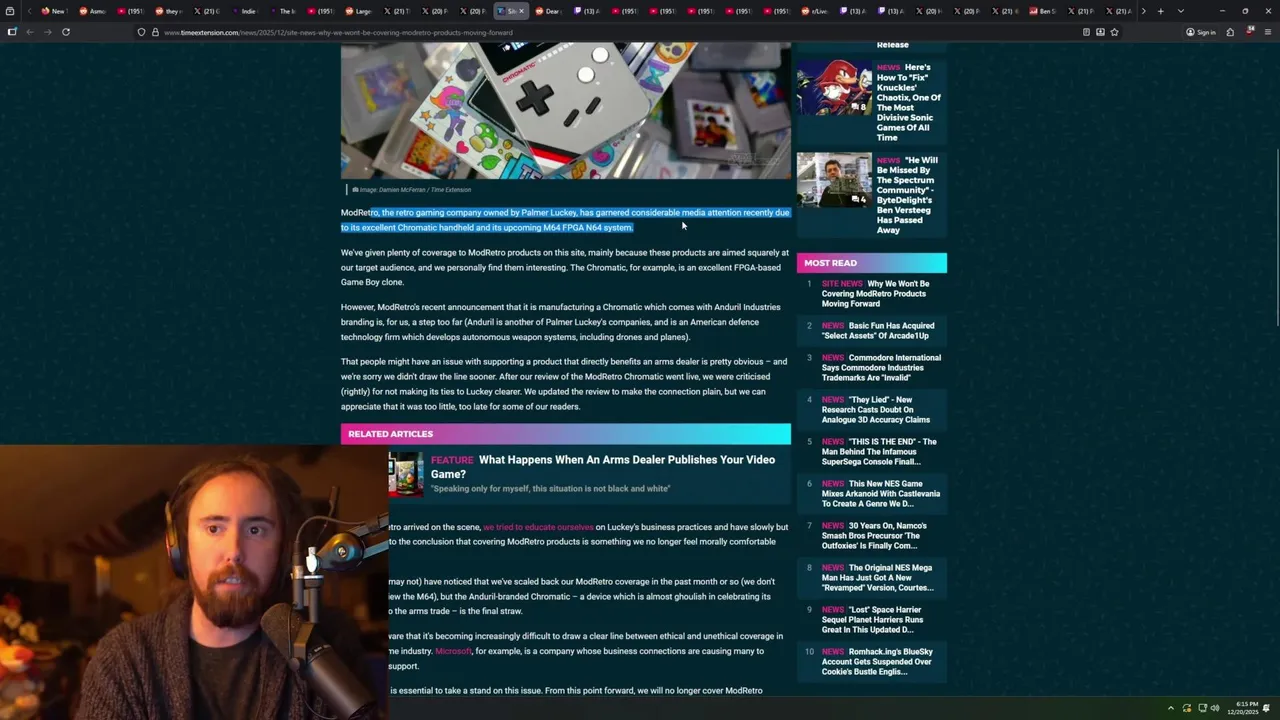Open 'They Lied - New Research Casts Doubt' link
Viewport: 1280px width, 720px height.
coord(876,409)
